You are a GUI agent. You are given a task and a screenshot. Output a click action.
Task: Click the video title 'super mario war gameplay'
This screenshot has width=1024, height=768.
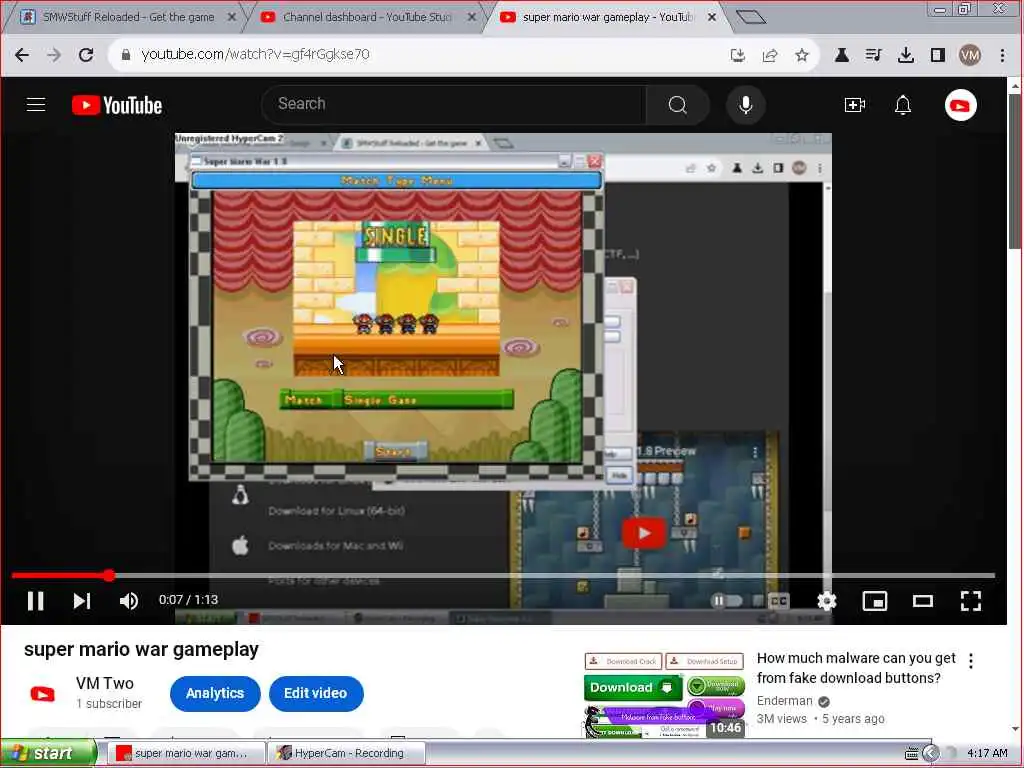[x=141, y=649]
